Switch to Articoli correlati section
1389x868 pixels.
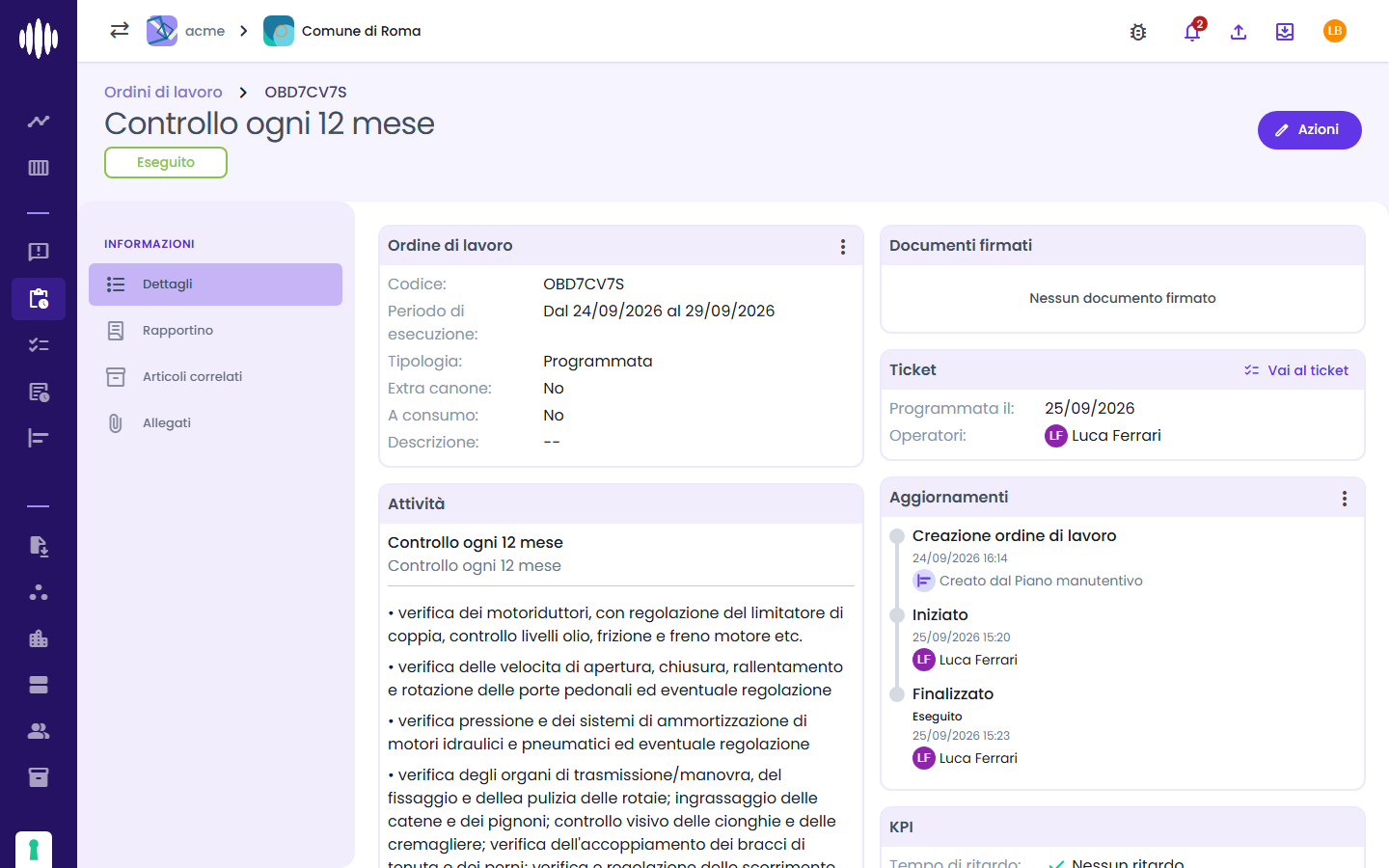(x=215, y=377)
